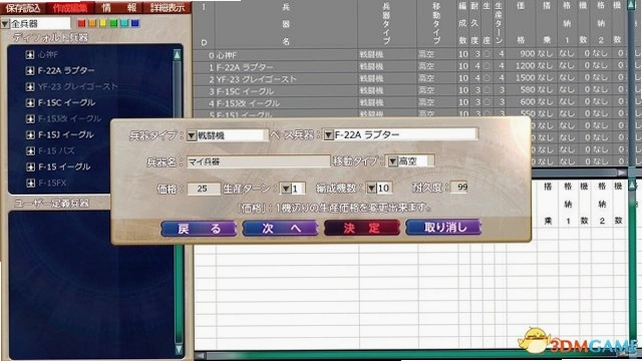Click the 戻る button
Image resolution: width=642 pixels, height=361 pixels.
(199, 228)
